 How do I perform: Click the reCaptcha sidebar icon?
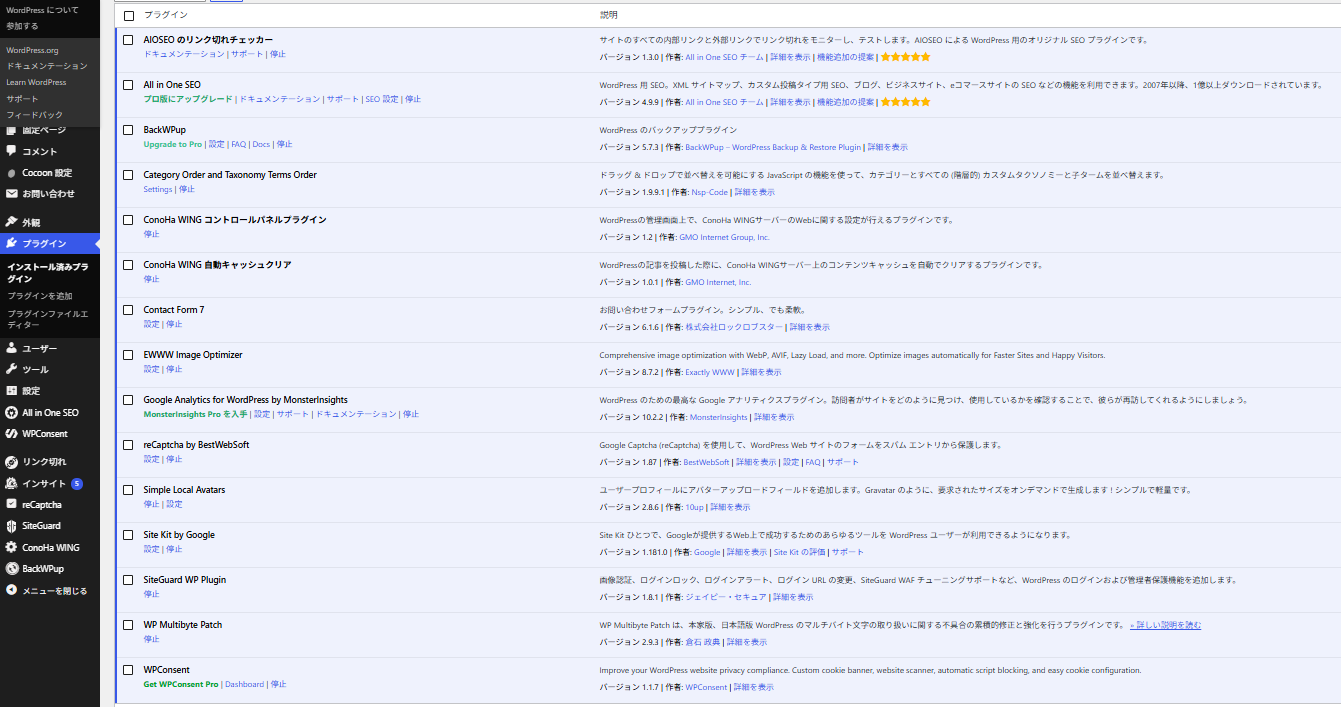(11, 504)
